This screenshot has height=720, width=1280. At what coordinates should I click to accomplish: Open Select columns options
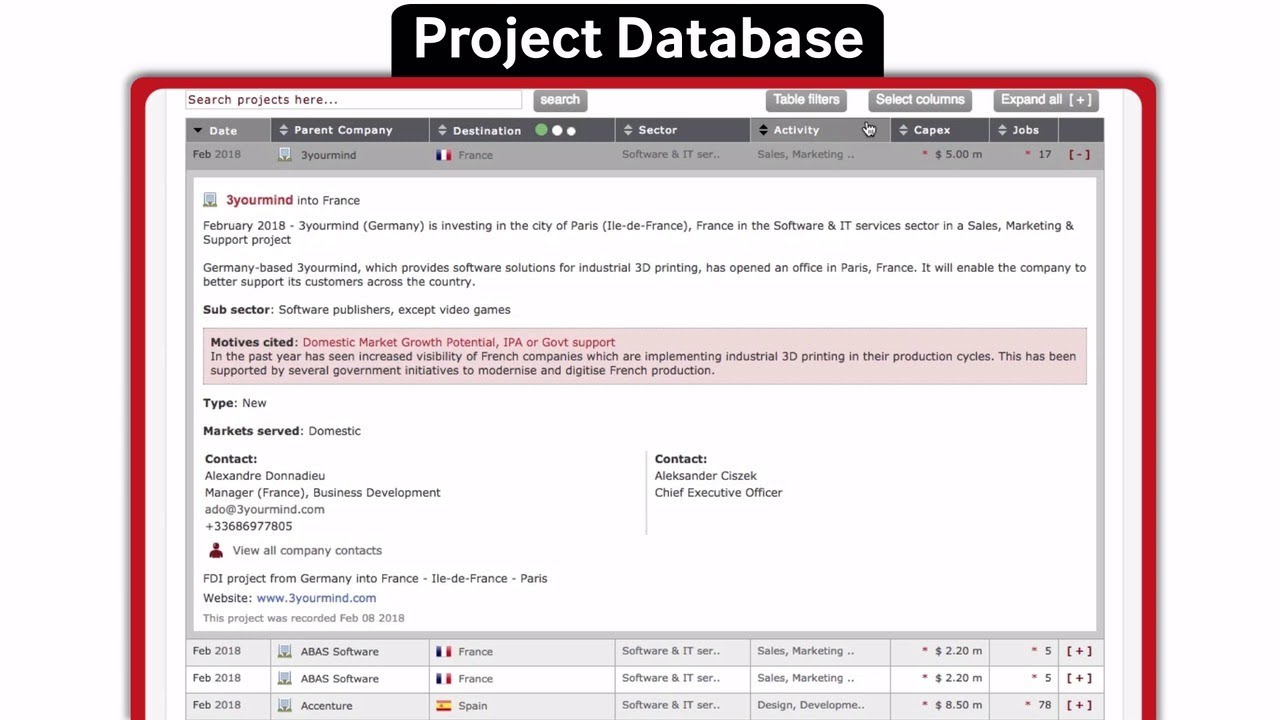click(920, 100)
